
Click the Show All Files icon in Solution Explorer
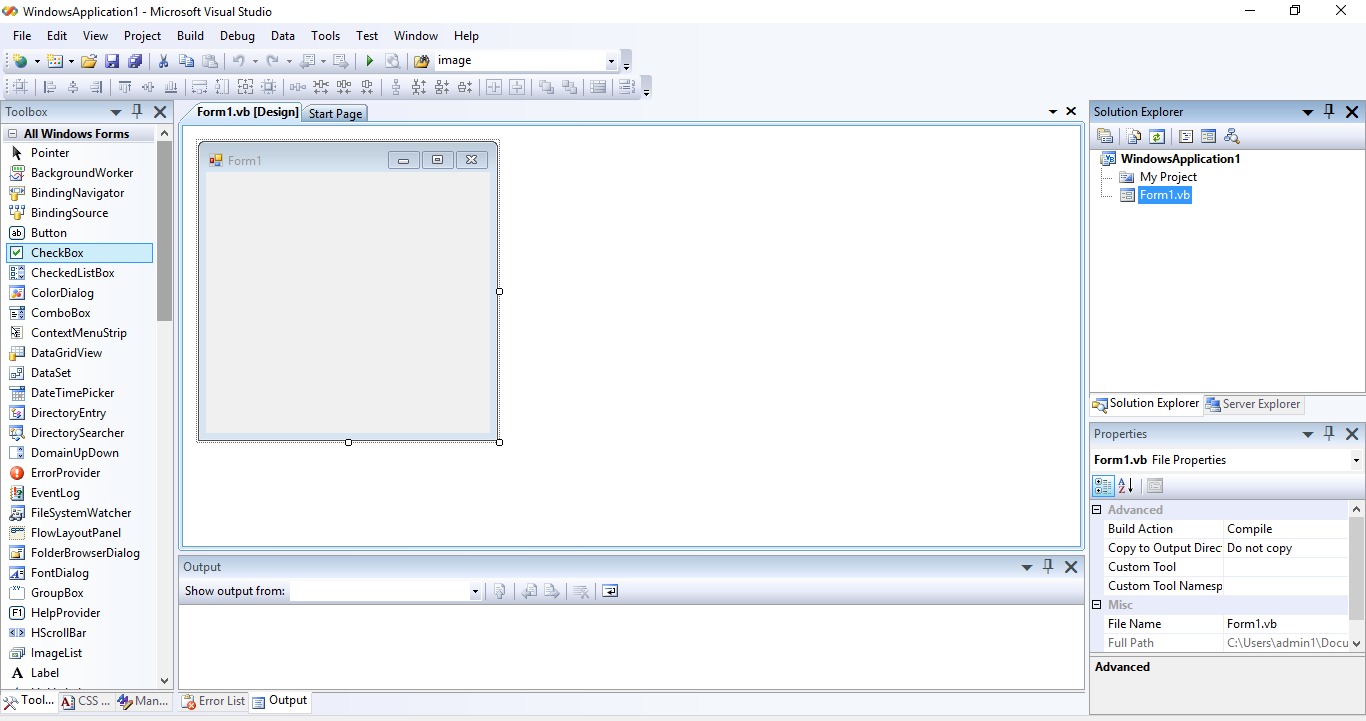tap(1134, 137)
